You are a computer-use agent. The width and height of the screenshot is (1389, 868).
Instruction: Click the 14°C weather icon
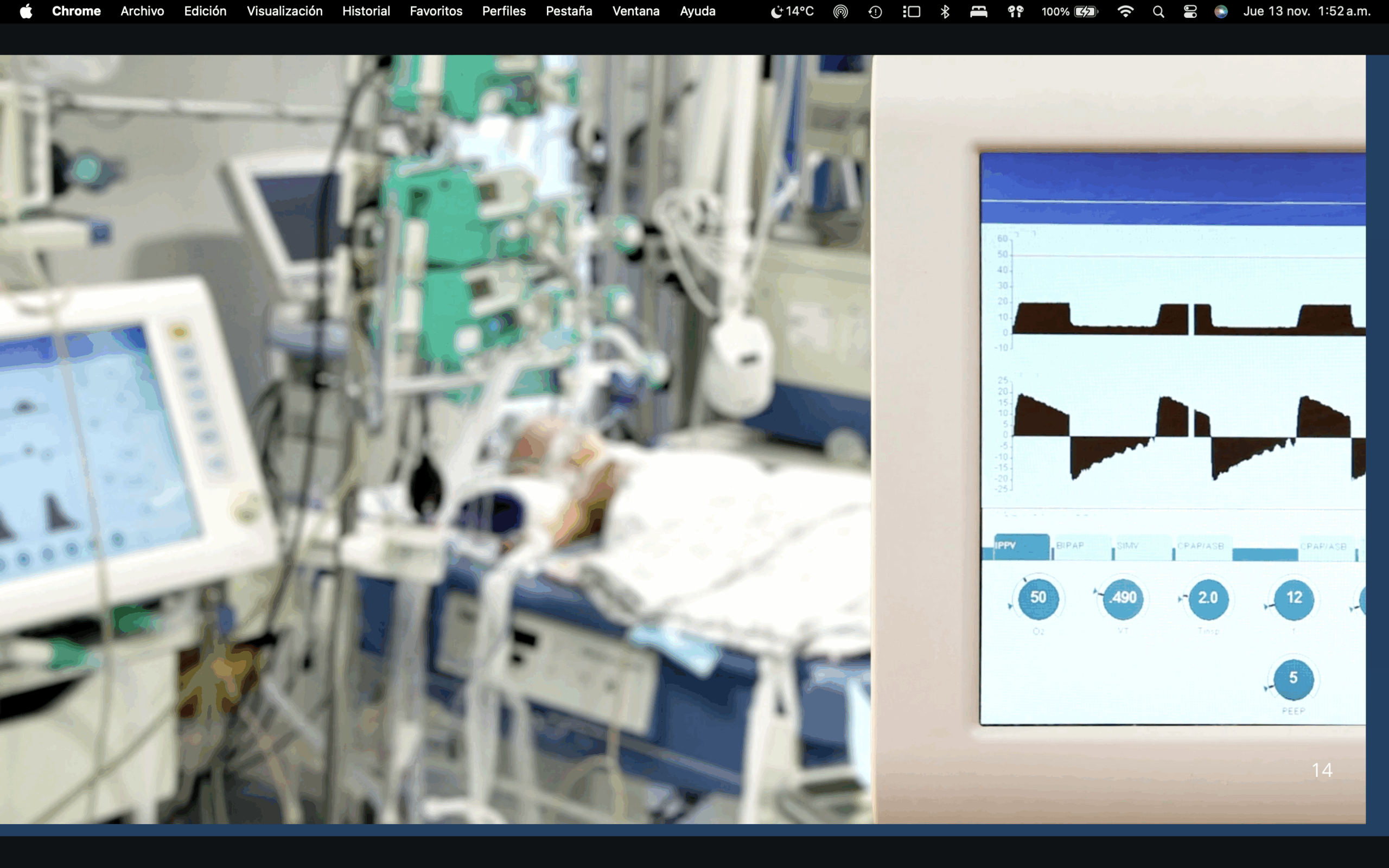(x=792, y=11)
